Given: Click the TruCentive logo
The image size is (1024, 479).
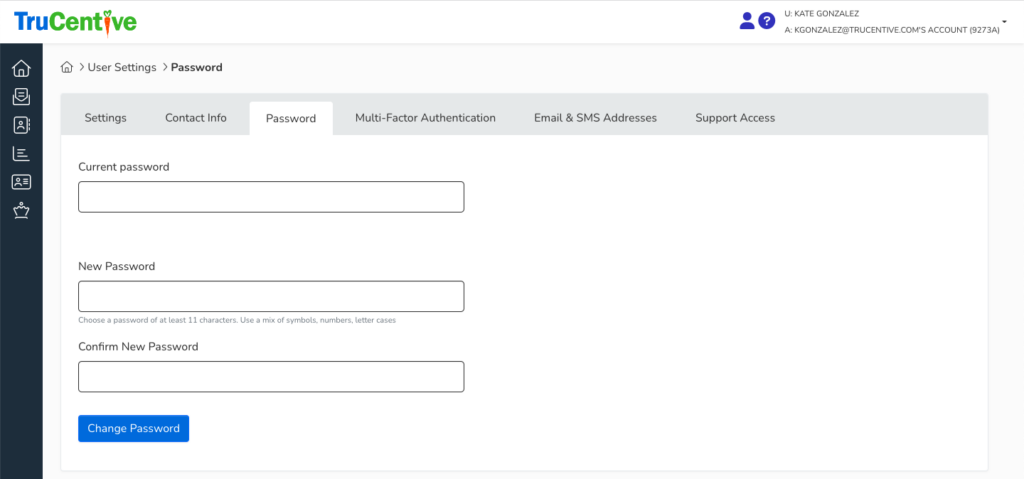Looking at the screenshot, I should pyautogui.click(x=75, y=21).
